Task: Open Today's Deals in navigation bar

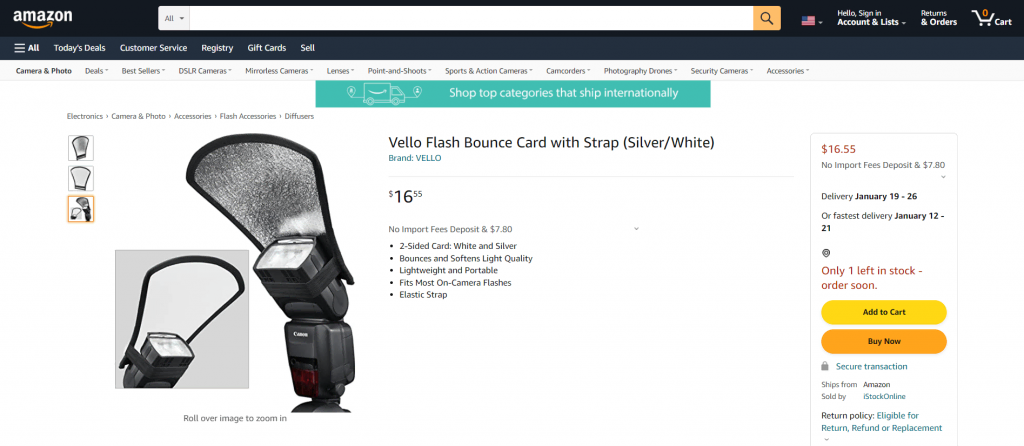Action: click(x=80, y=48)
